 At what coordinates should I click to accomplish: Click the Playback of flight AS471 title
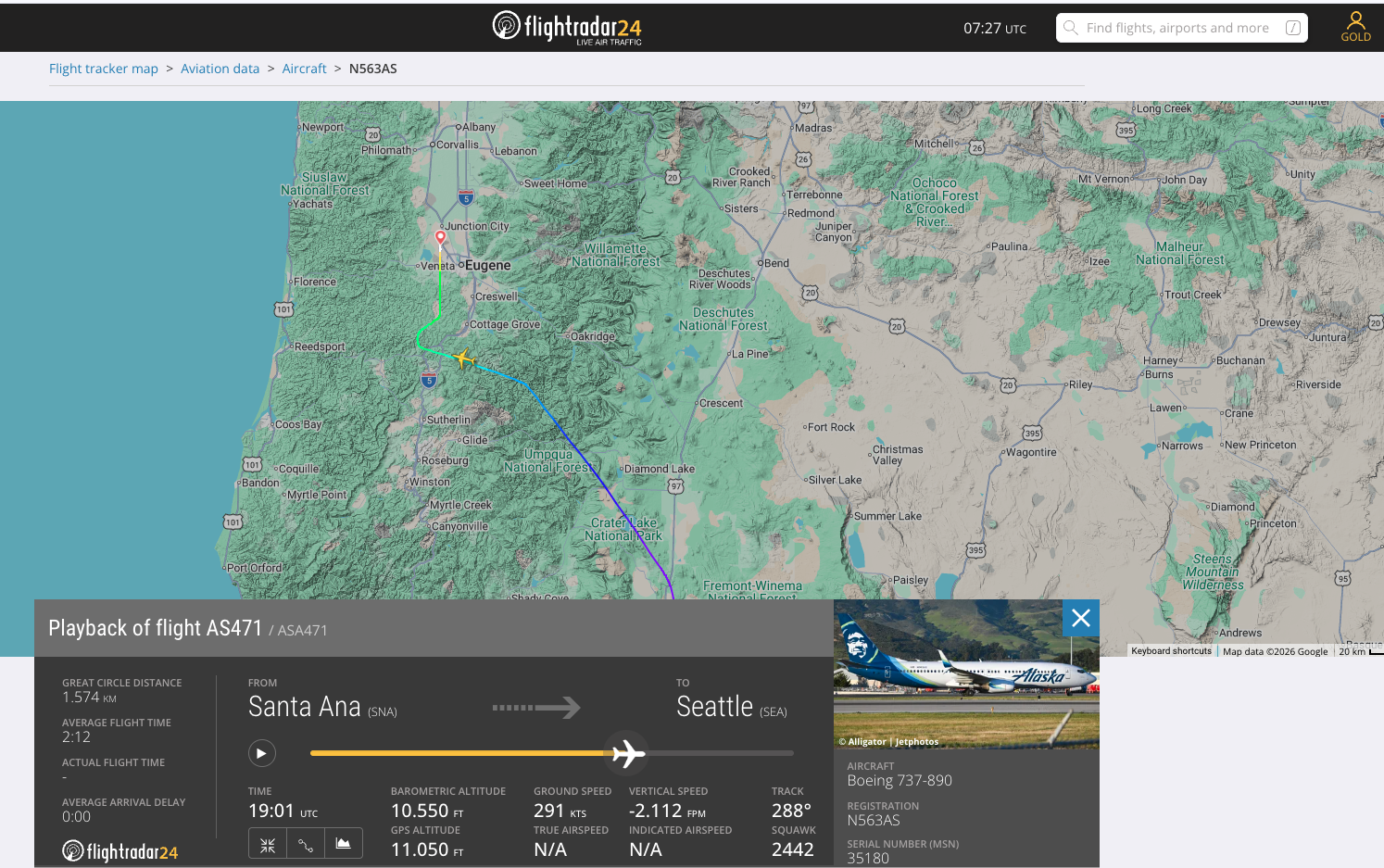click(156, 628)
